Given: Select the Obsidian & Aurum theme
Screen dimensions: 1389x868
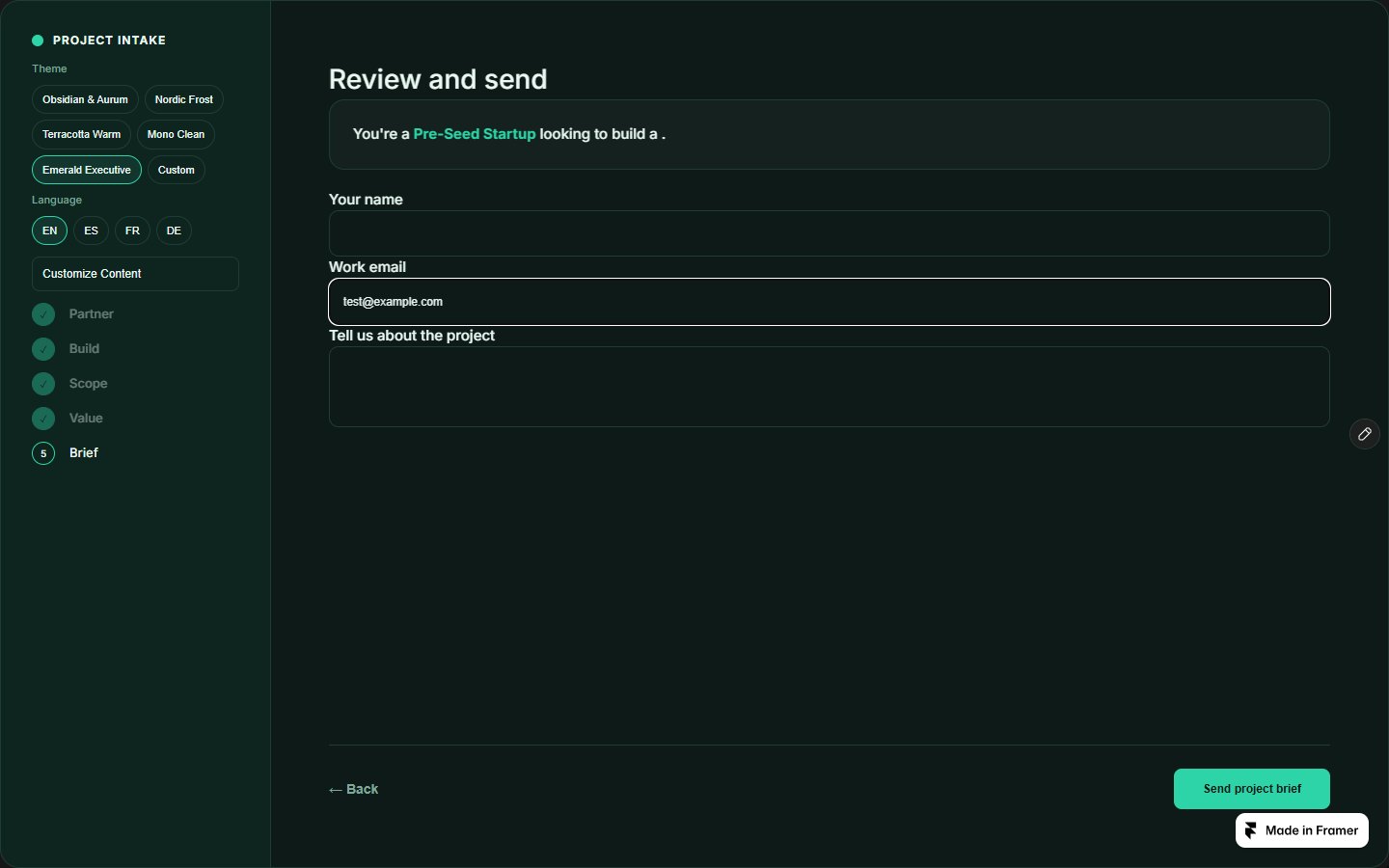Looking at the screenshot, I should tap(85, 99).
